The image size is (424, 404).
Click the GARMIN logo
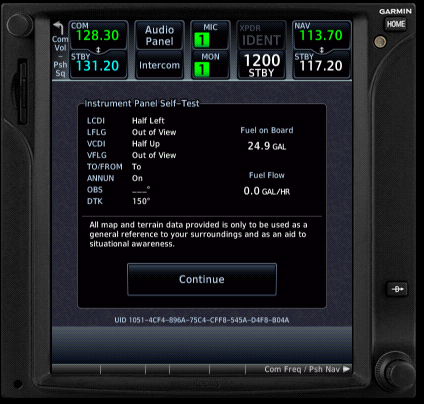(x=395, y=11)
